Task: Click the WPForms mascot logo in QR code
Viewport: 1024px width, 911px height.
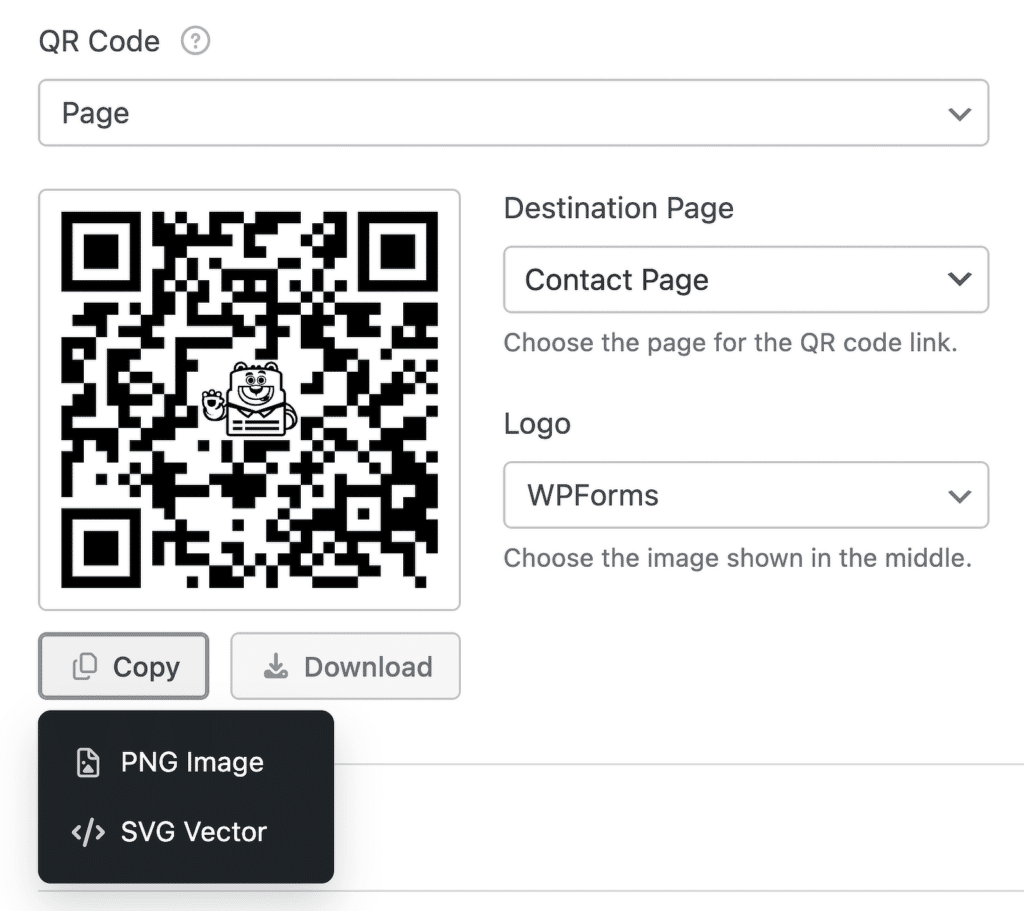Action: tap(249, 399)
